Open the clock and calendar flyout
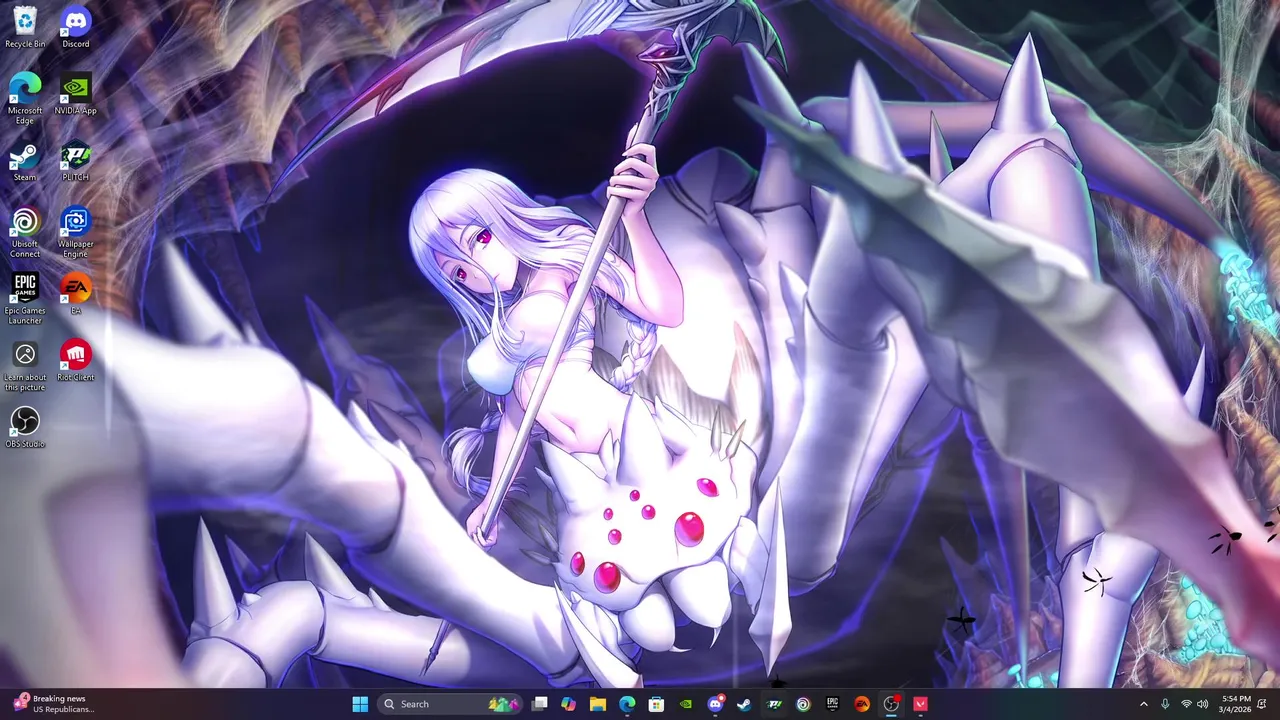 click(1236, 704)
